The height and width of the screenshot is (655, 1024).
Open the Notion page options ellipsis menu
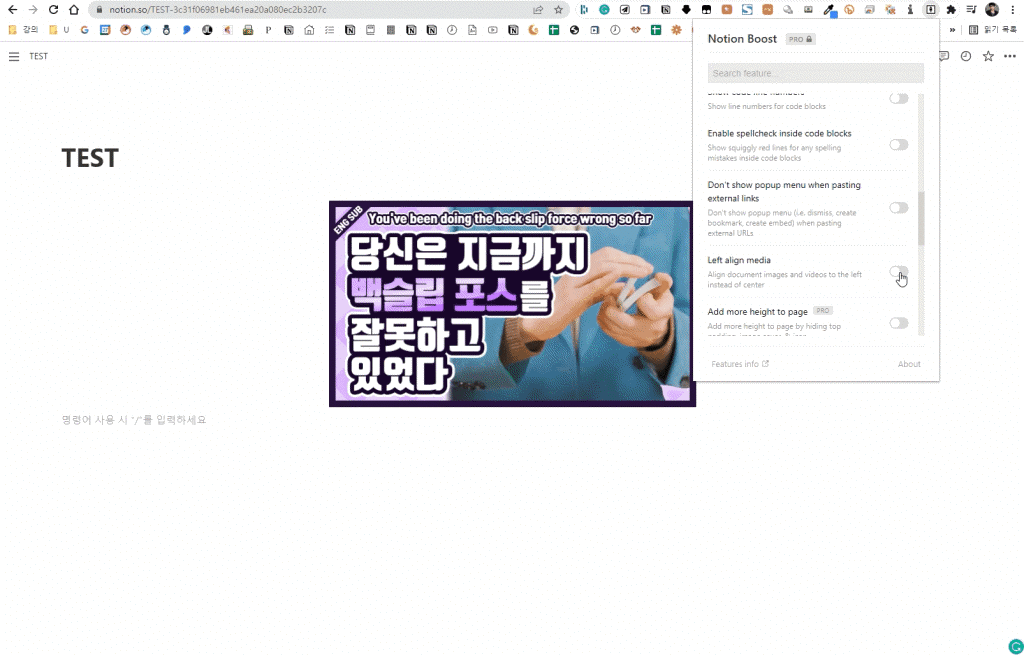[1010, 57]
